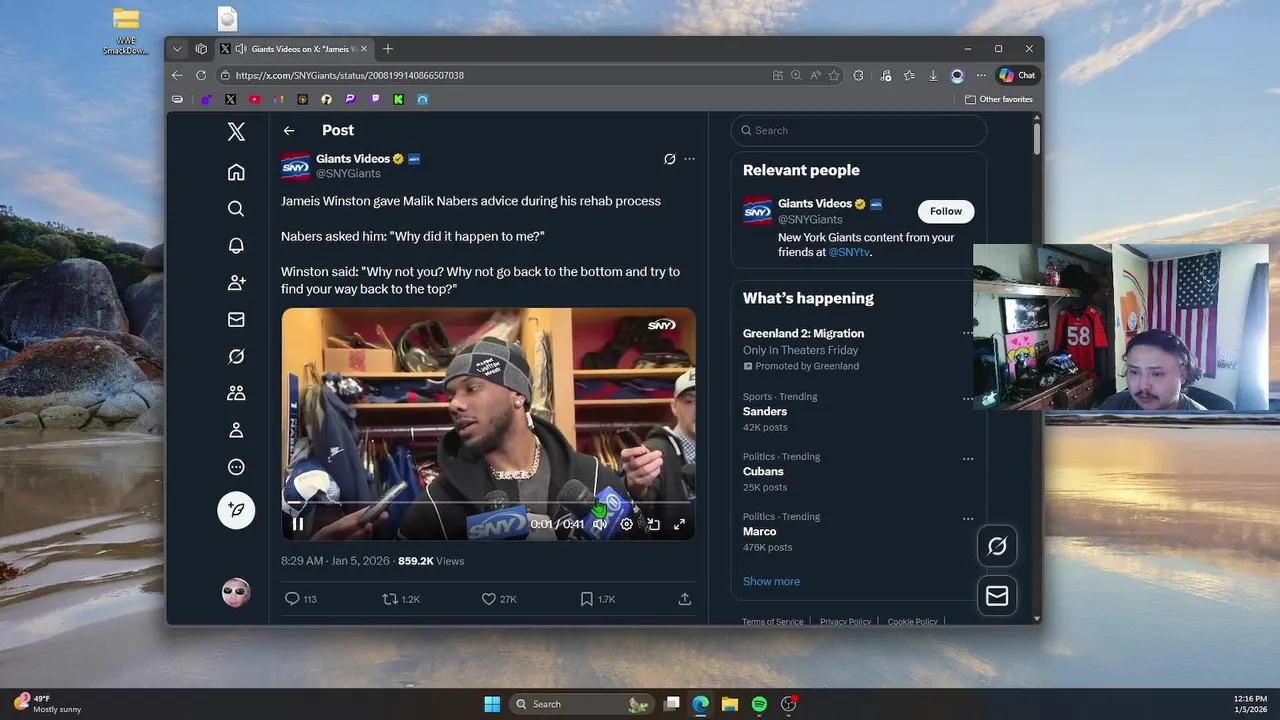Open a new browser tab

(388, 49)
